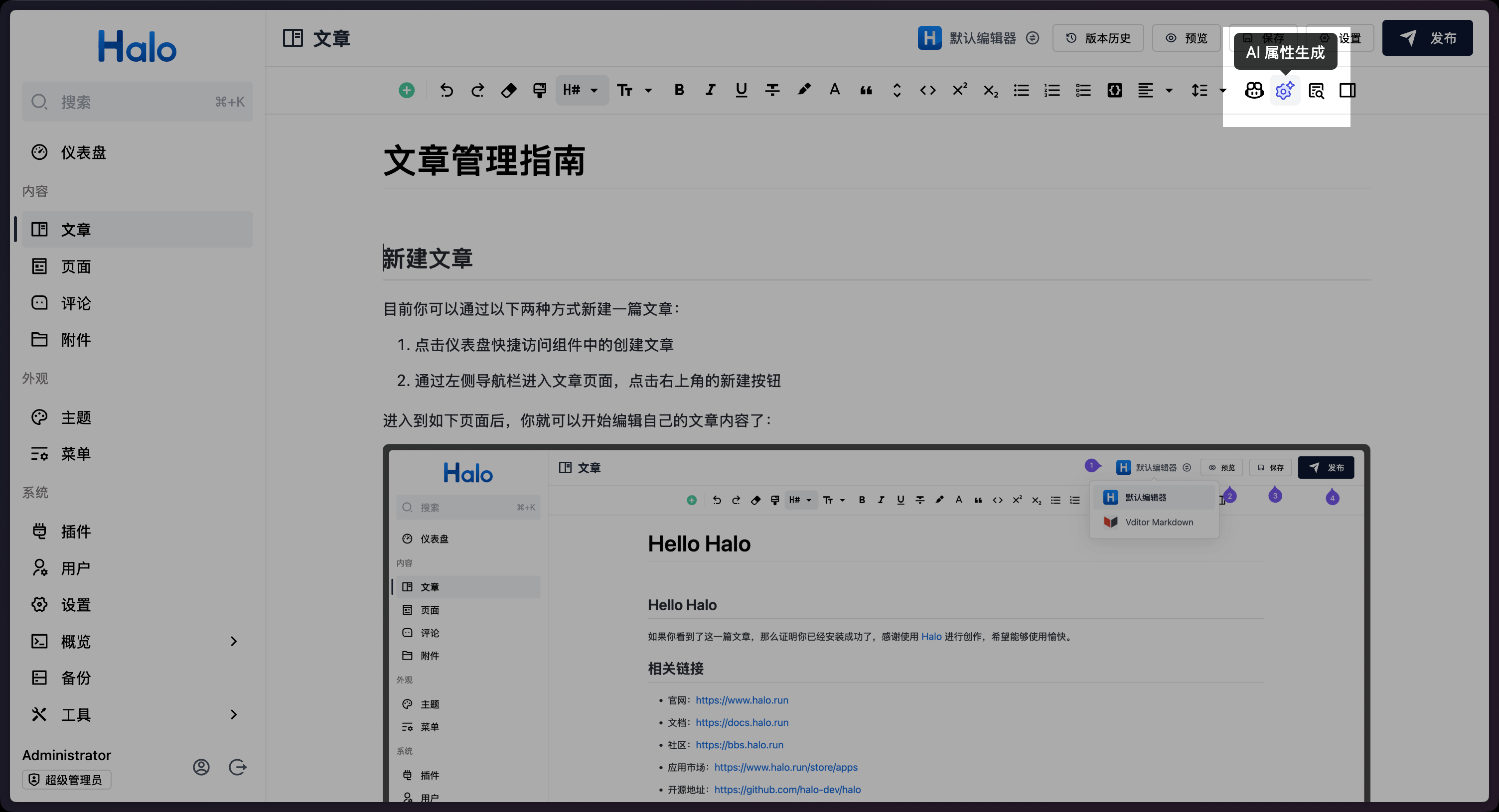
Task: Click the Halo logo
Action: (x=138, y=46)
